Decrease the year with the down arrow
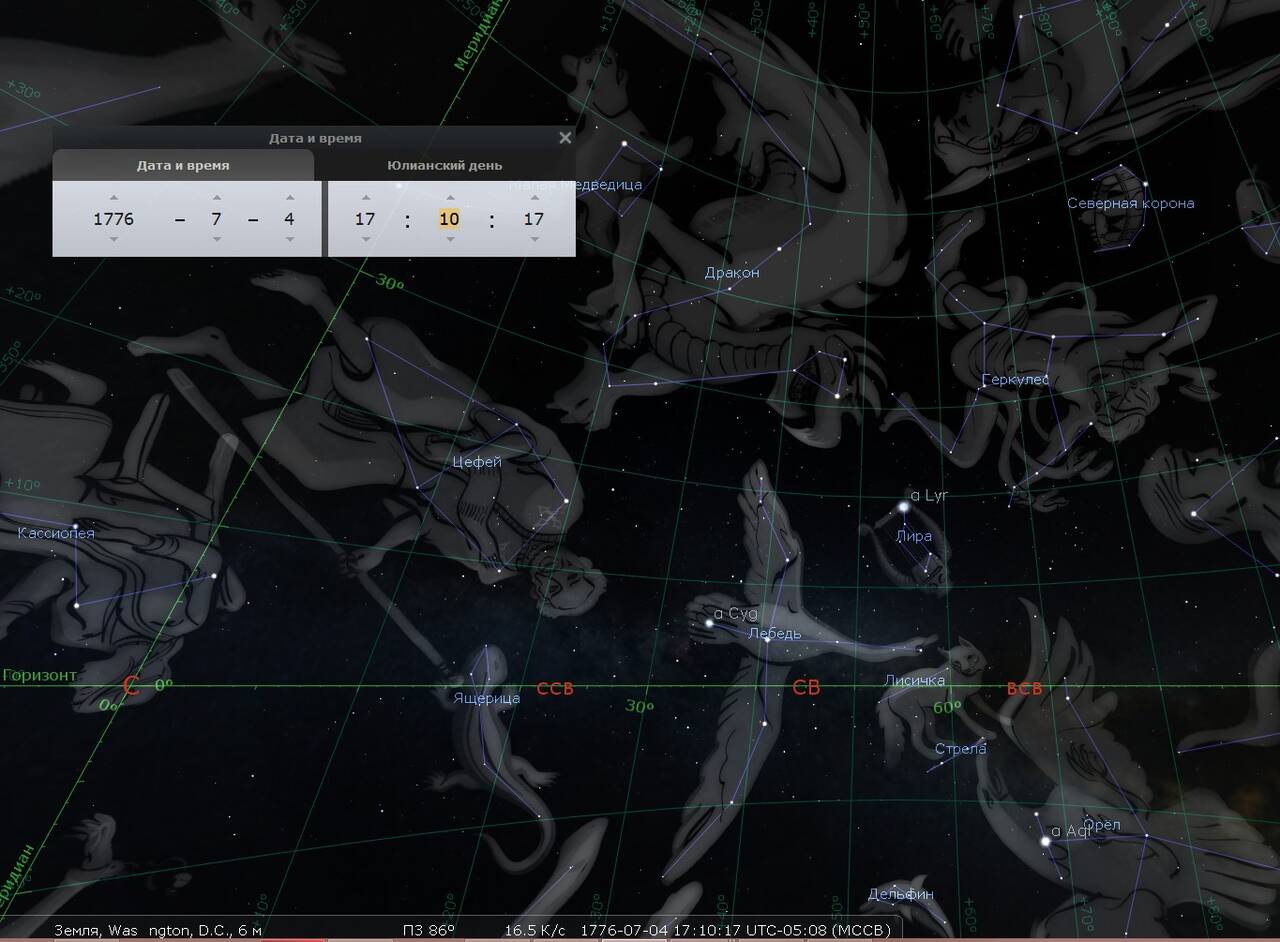The height and width of the screenshot is (942, 1280). [x=113, y=239]
